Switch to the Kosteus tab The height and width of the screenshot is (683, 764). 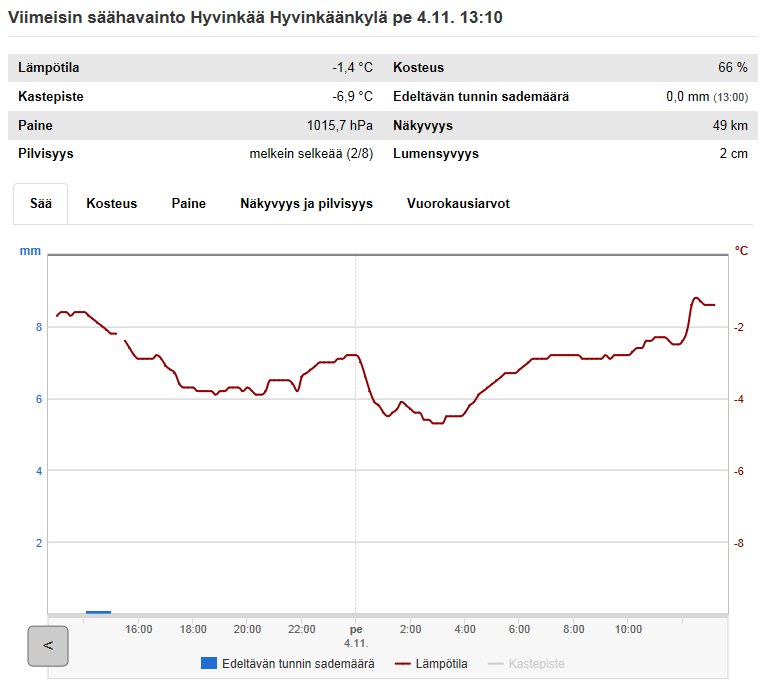(112, 203)
